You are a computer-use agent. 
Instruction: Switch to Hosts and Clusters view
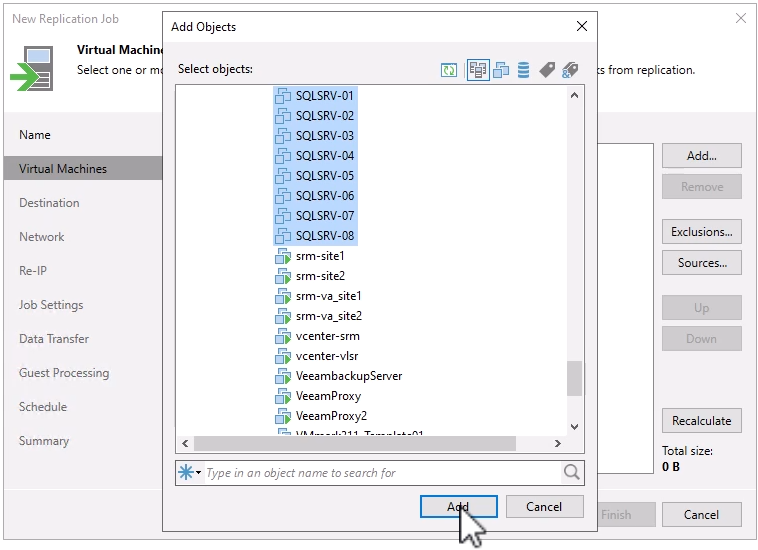(477, 70)
